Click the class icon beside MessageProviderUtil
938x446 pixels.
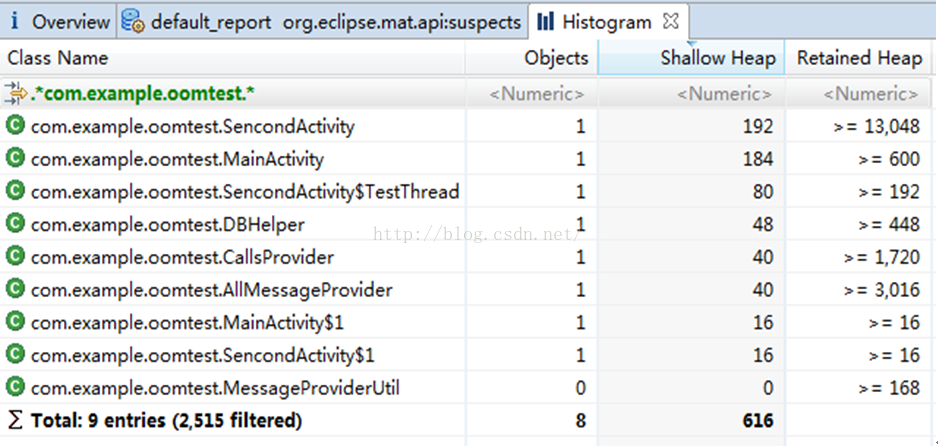click(x=15, y=387)
